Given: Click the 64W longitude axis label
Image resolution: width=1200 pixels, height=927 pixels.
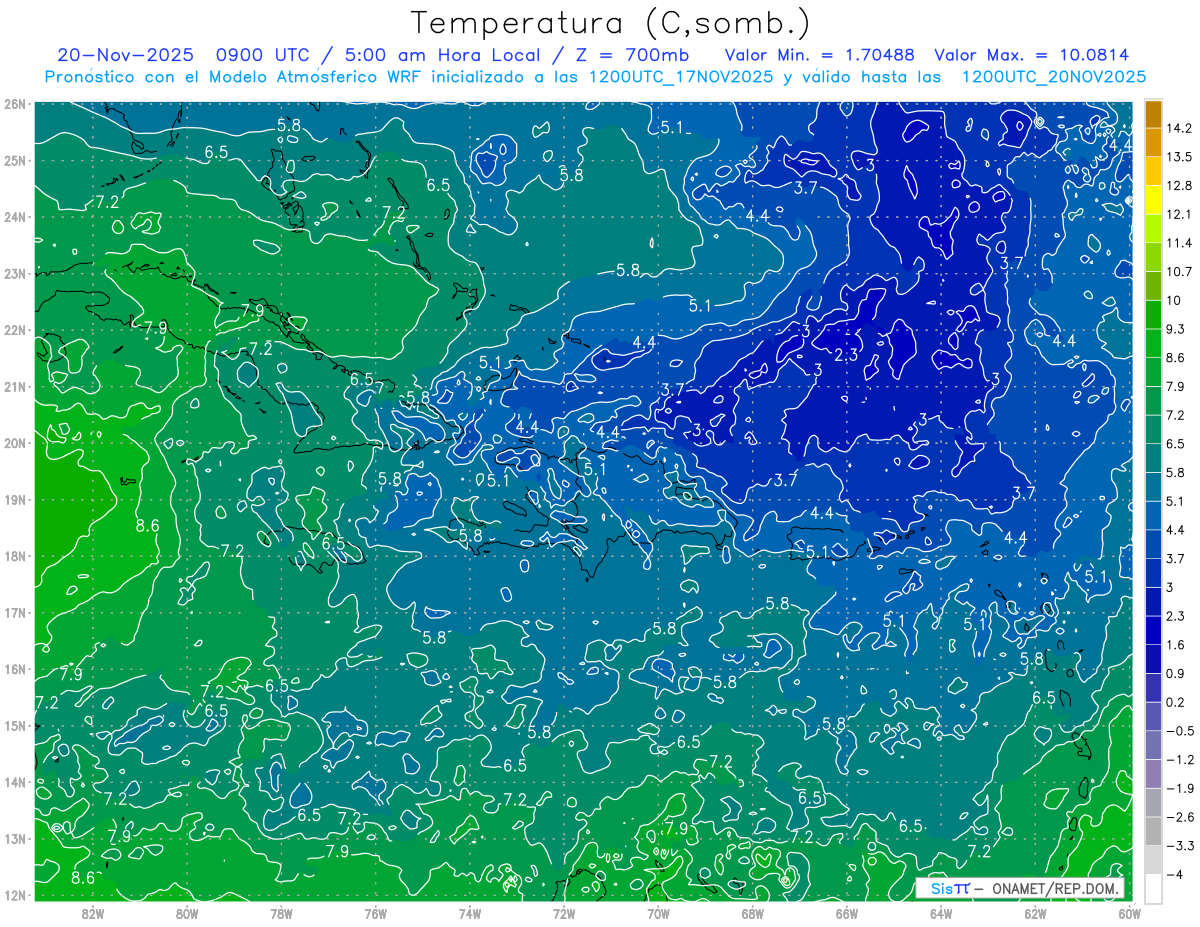Looking at the screenshot, I should coord(940,913).
